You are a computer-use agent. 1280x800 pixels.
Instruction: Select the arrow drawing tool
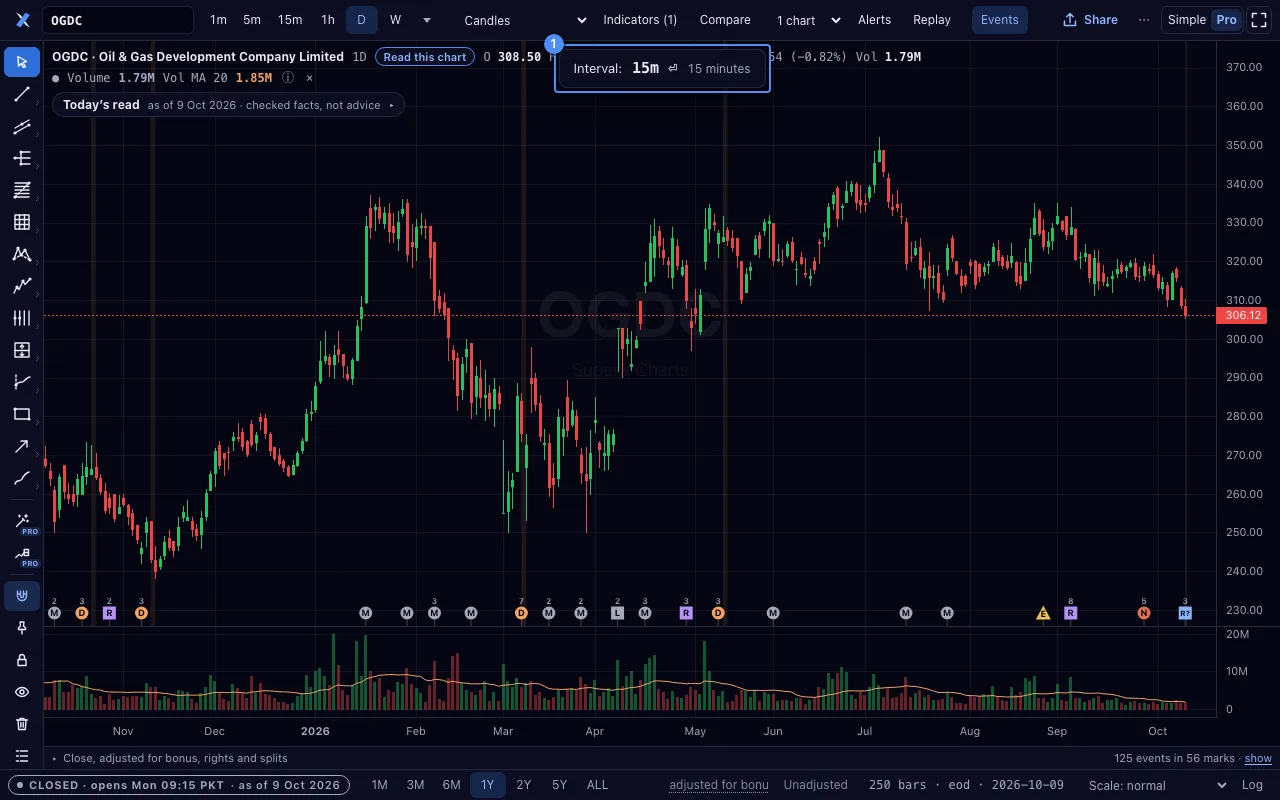coord(22,446)
